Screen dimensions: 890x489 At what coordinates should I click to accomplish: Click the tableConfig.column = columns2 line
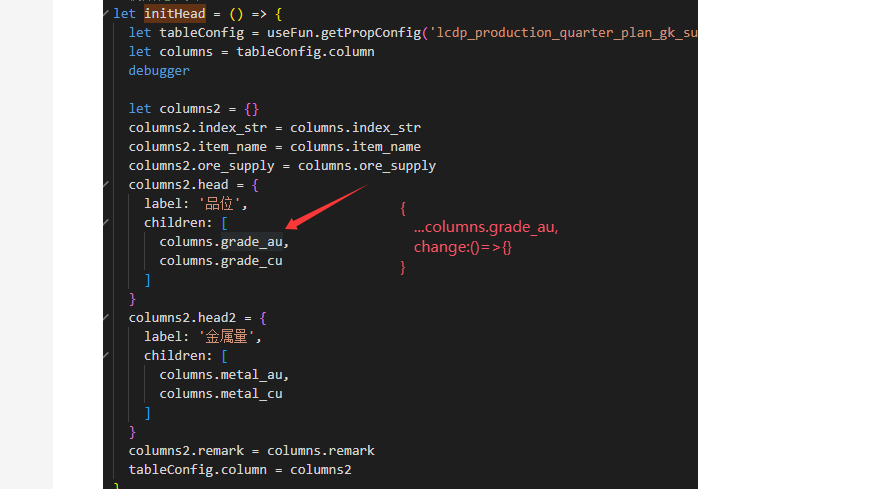(240, 470)
